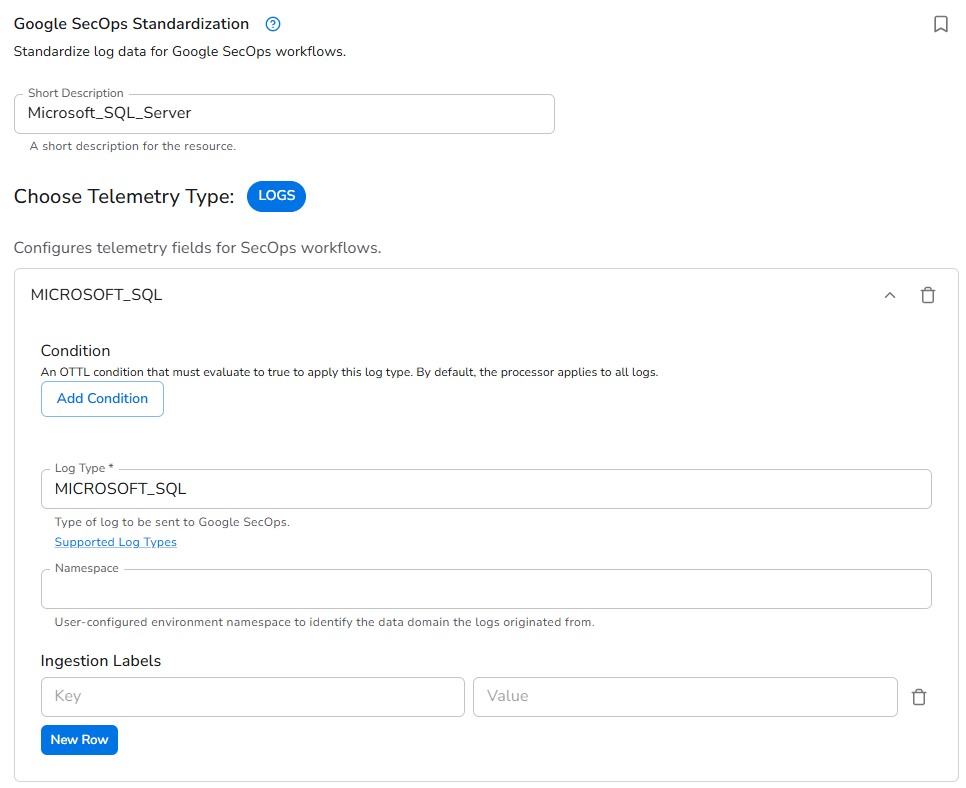Click the 'An OTTL condition' description text
Viewport: 966px width, 788px height.
(349, 372)
